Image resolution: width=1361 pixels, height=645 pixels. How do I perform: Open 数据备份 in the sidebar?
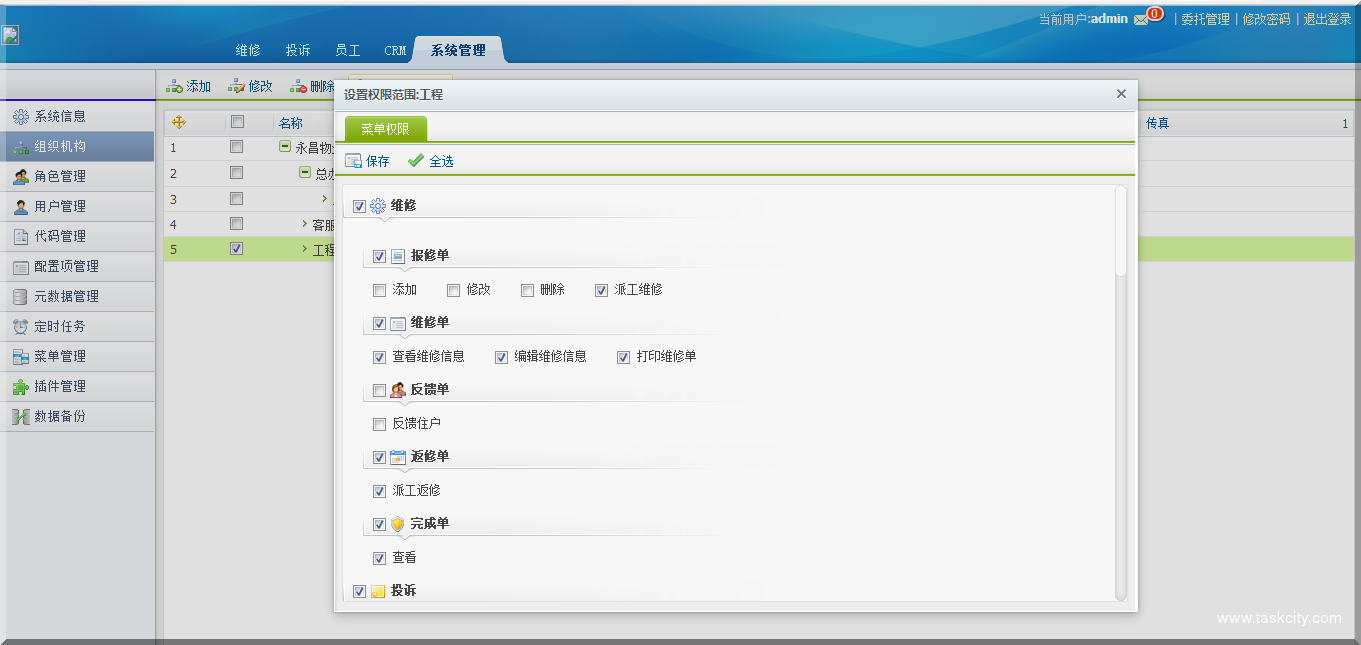pyautogui.click(x=60, y=416)
